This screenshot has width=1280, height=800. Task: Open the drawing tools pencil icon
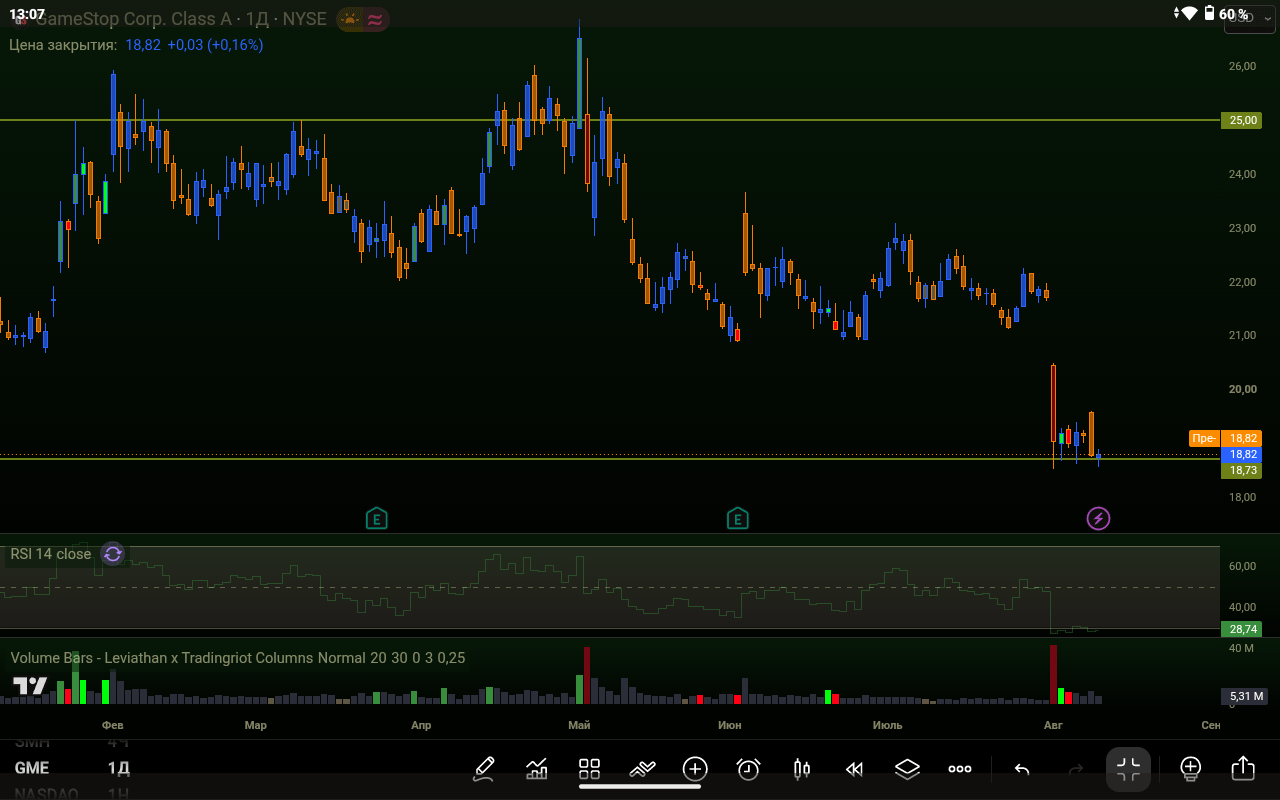point(484,768)
